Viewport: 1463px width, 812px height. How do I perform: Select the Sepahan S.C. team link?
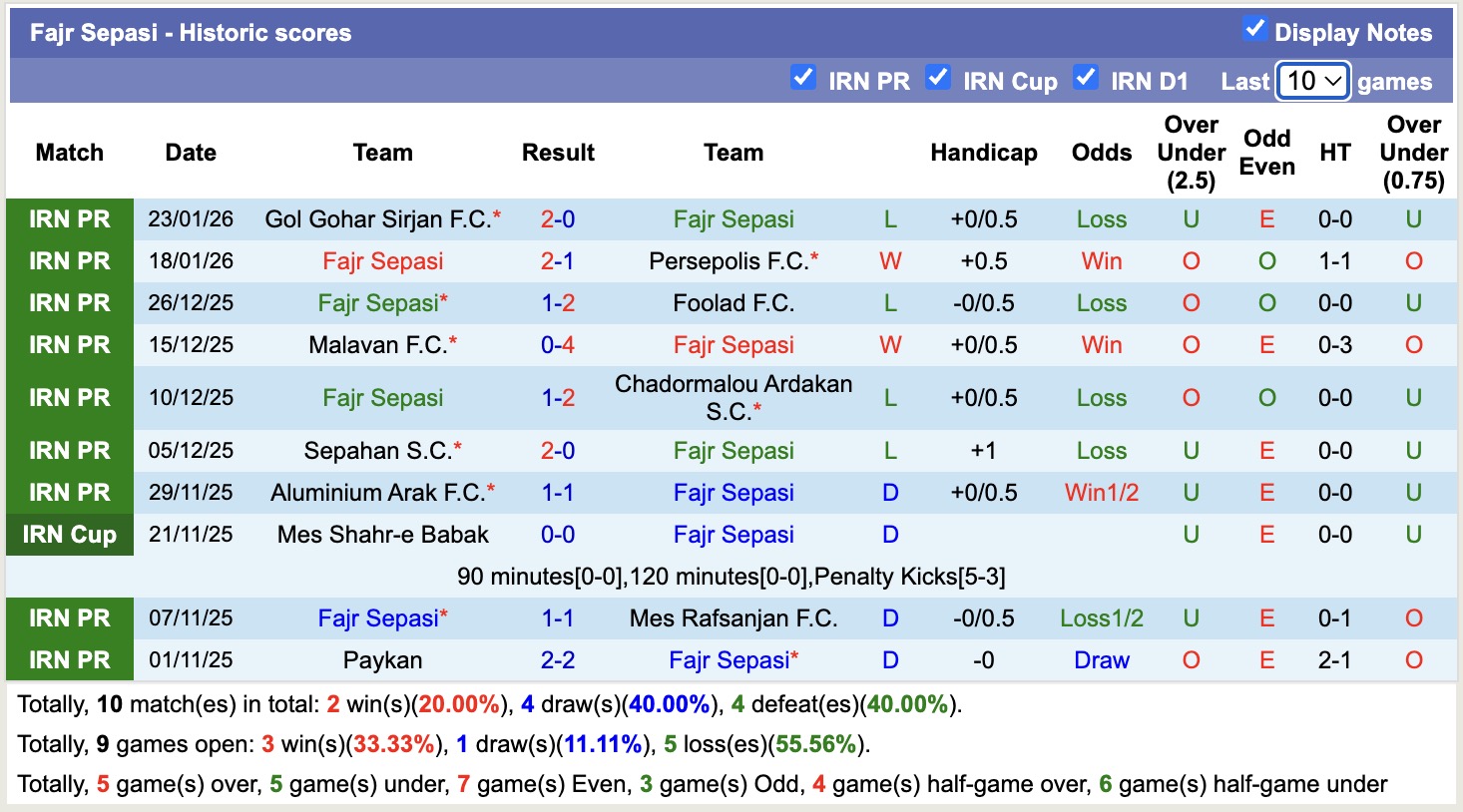click(x=377, y=451)
